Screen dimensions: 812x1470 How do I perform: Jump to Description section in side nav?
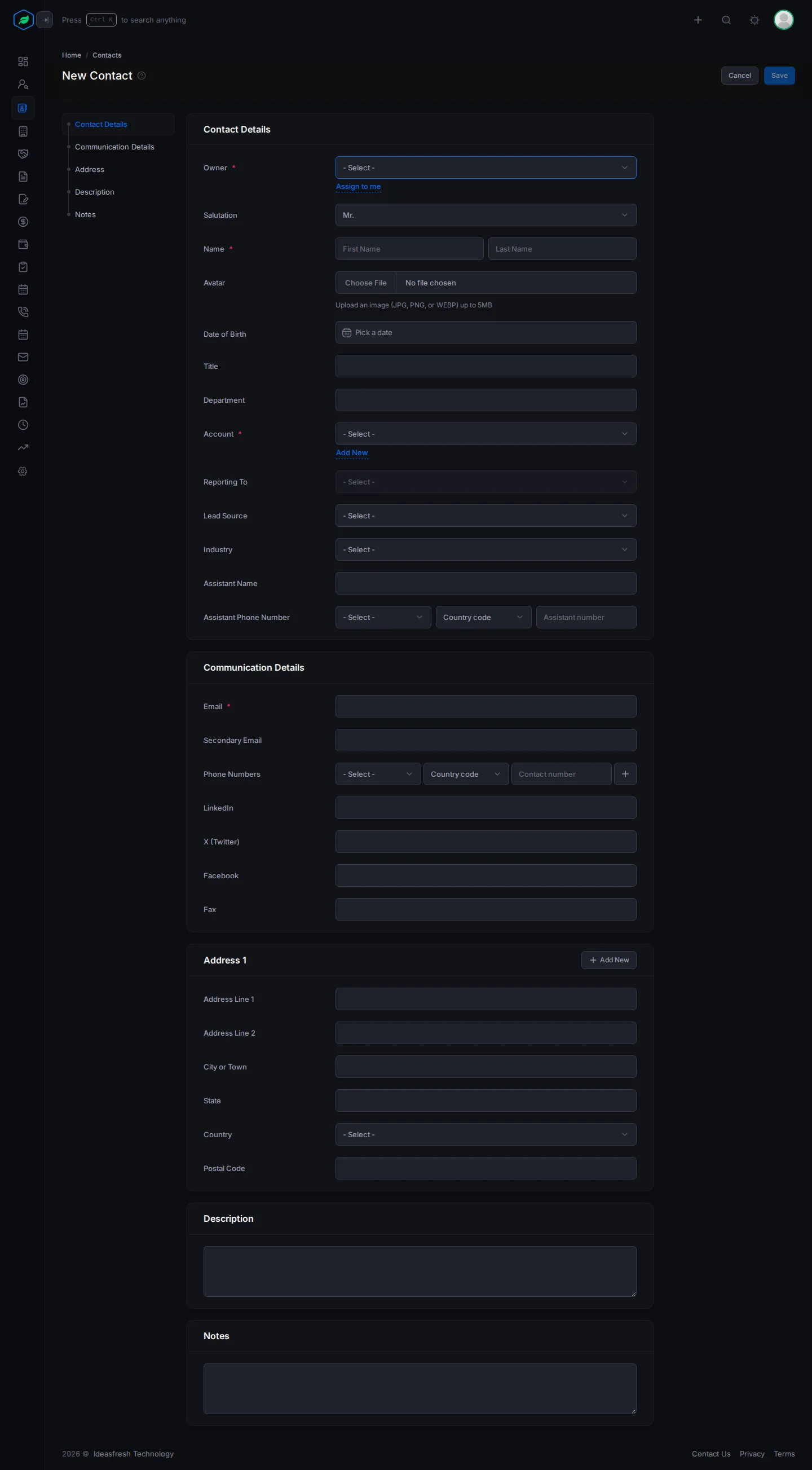click(x=95, y=192)
